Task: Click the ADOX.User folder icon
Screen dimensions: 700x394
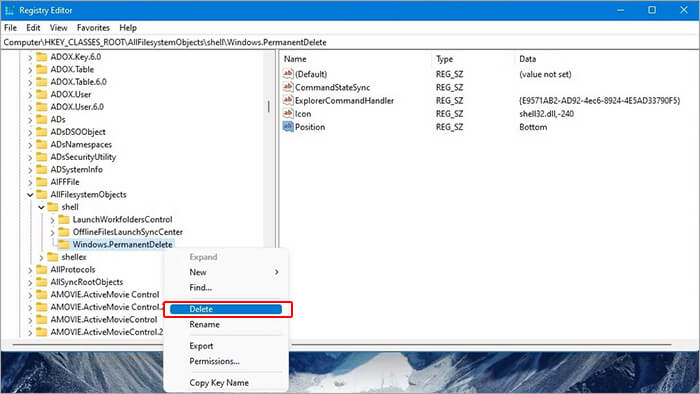Action: (42, 94)
